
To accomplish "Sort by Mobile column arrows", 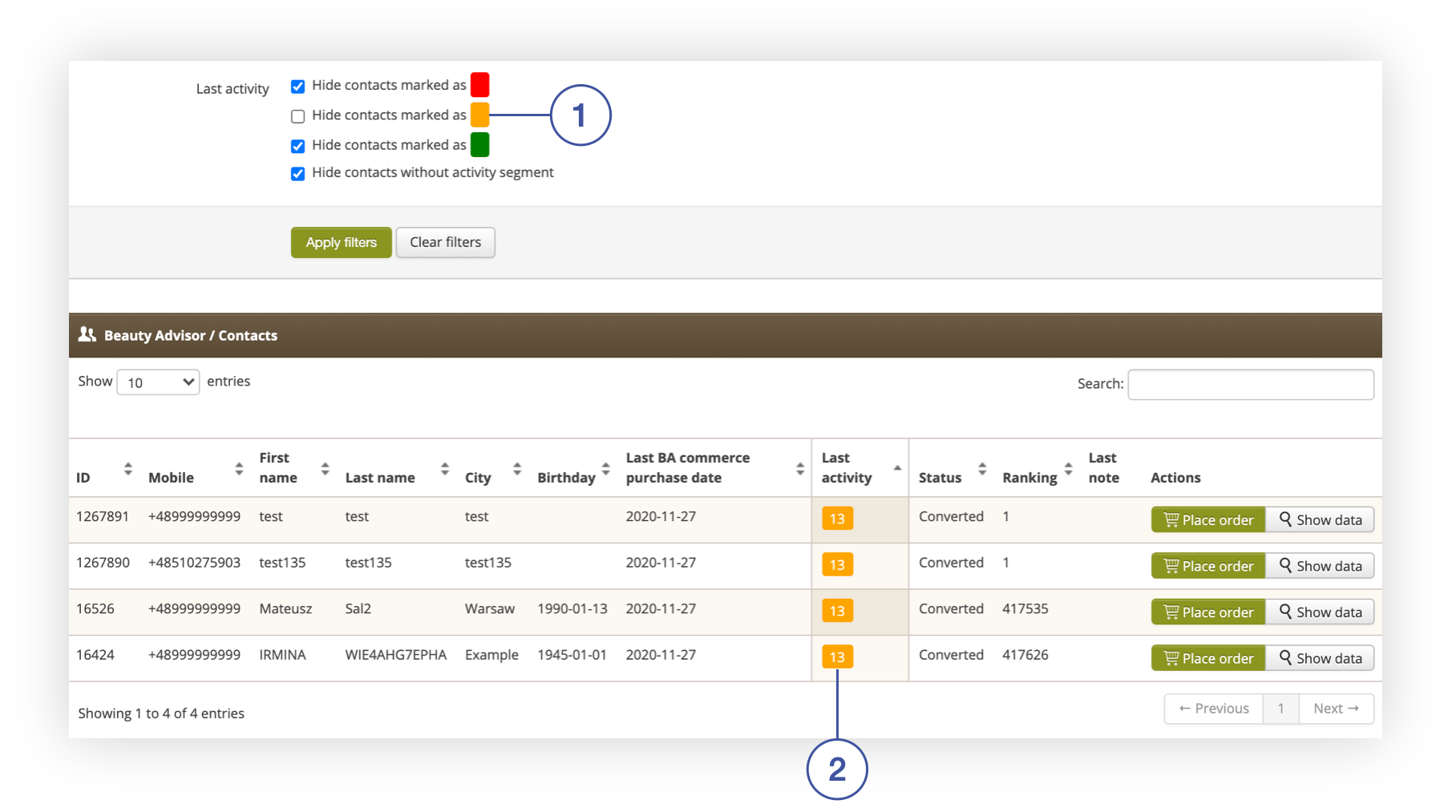I will click(x=239, y=469).
